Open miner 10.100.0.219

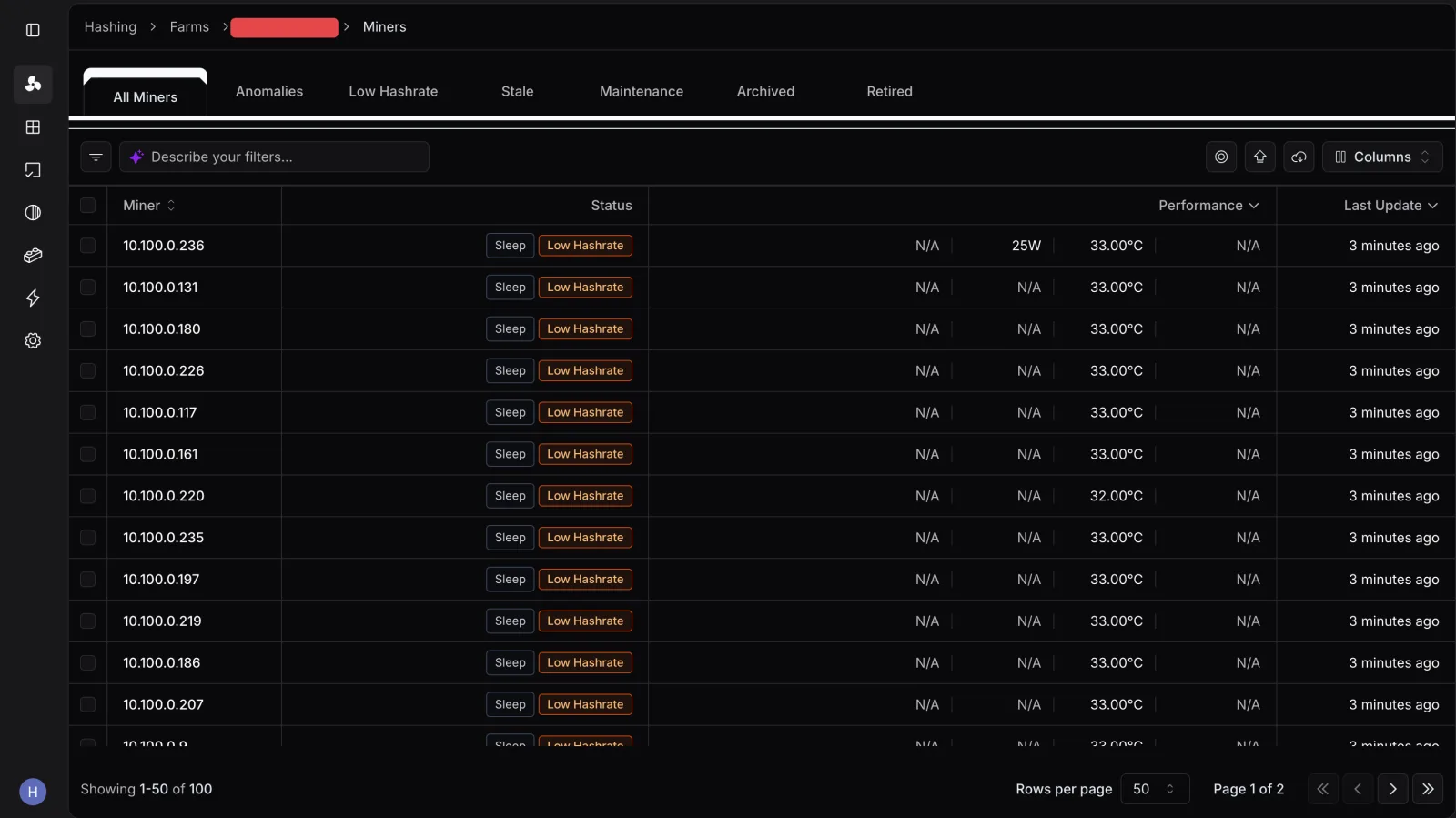[x=162, y=621]
